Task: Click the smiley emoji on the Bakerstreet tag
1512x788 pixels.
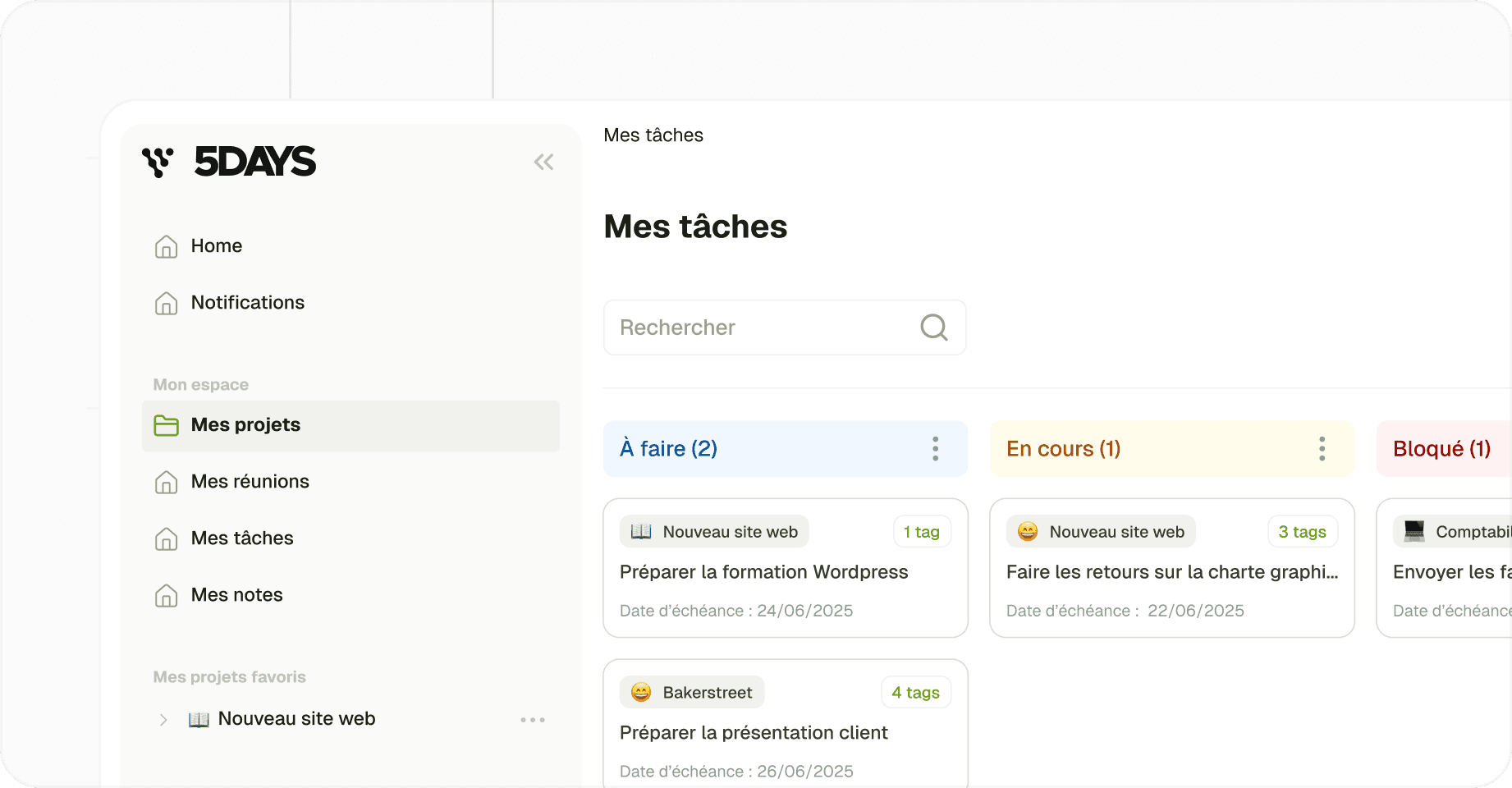Action: [x=641, y=693]
